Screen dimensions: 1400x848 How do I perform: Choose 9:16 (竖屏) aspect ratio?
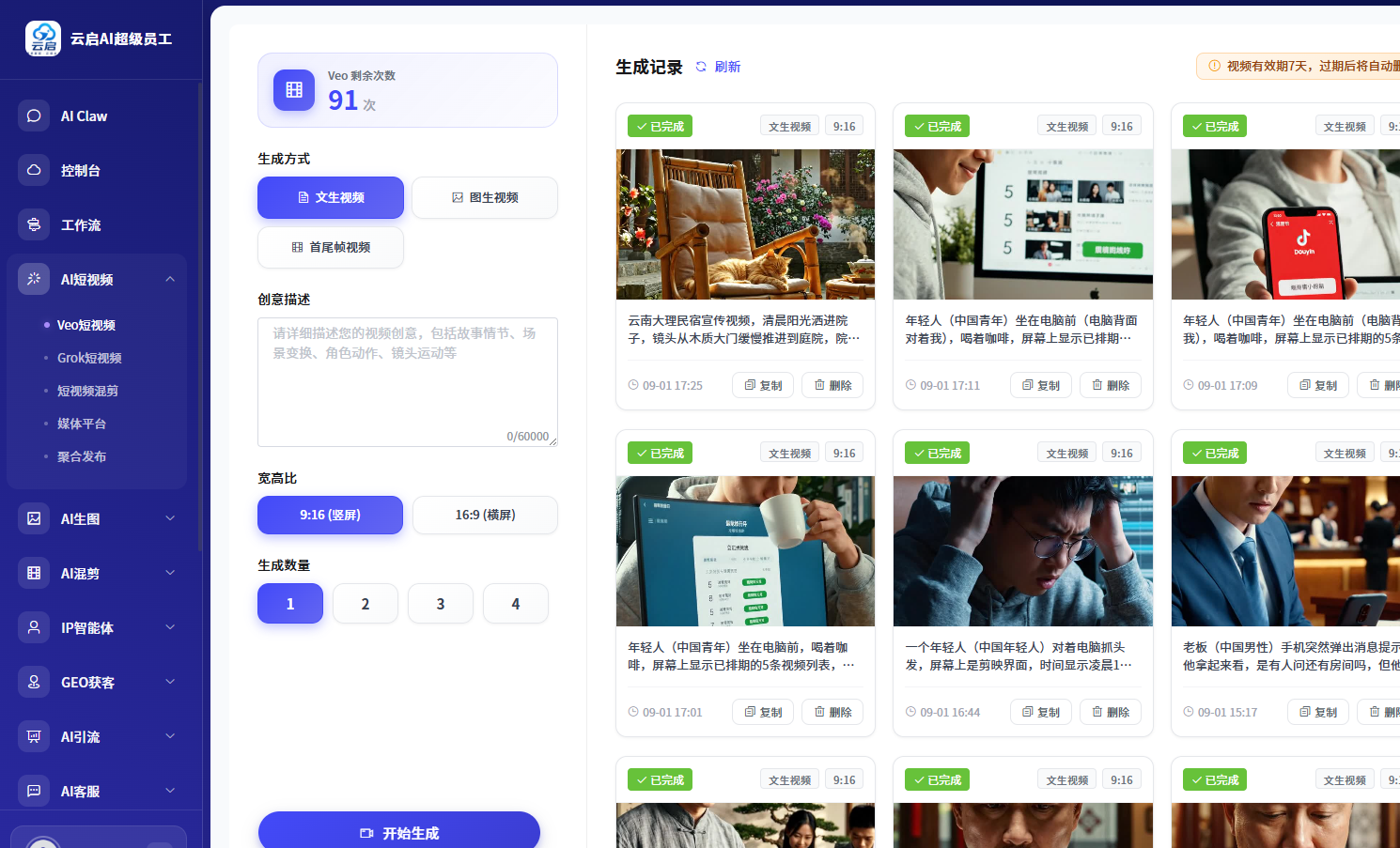click(x=330, y=515)
